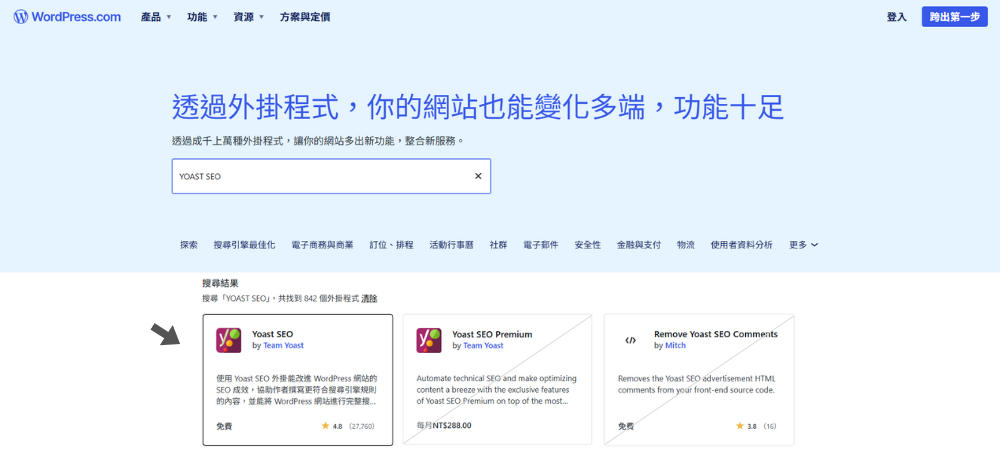Screen dimensions: 1000x450
Task: Open the Mitch author link
Action: coord(675,345)
